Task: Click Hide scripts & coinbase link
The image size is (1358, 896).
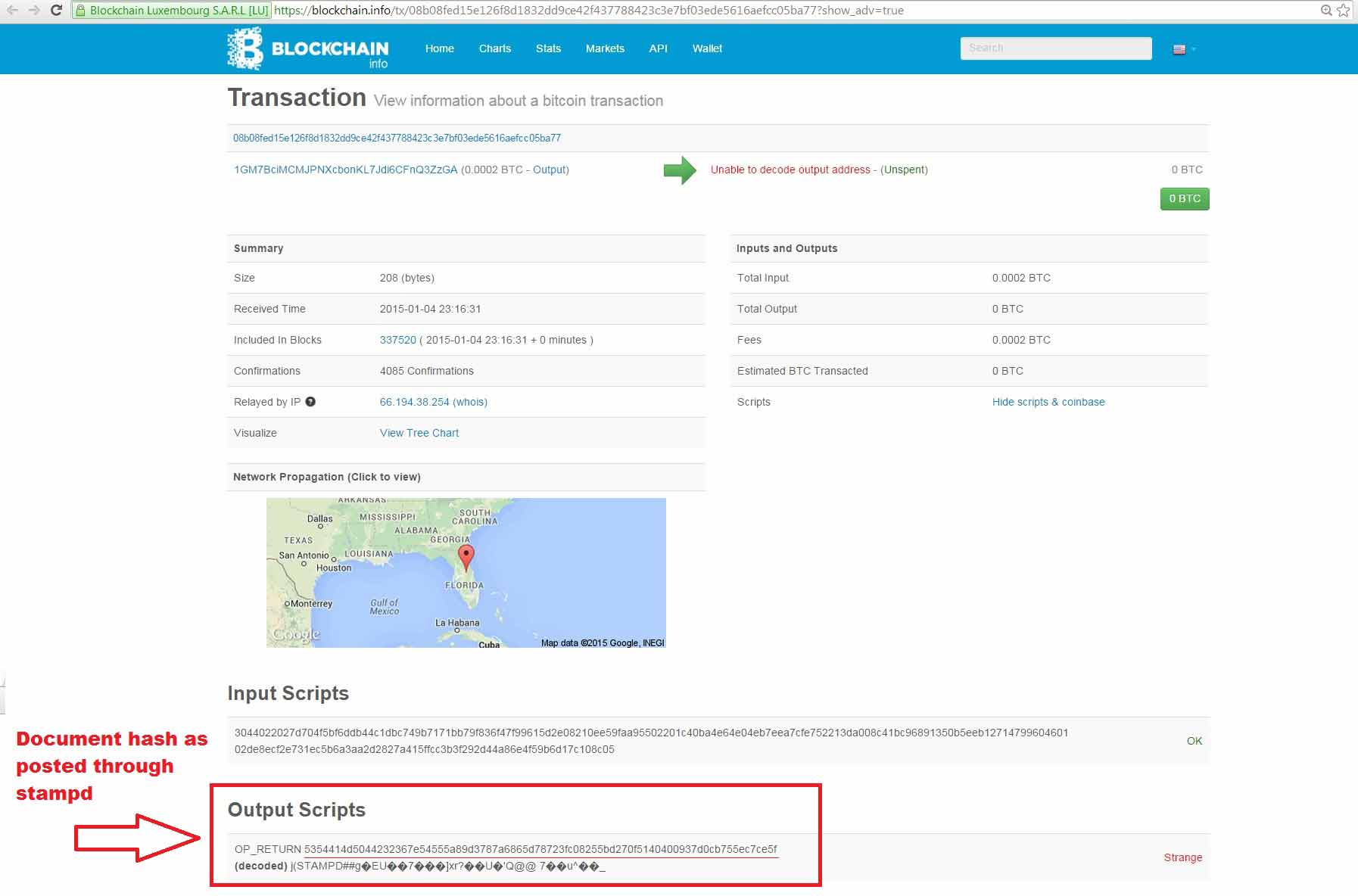Action: pyautogui.click(x=1048, y=402)
